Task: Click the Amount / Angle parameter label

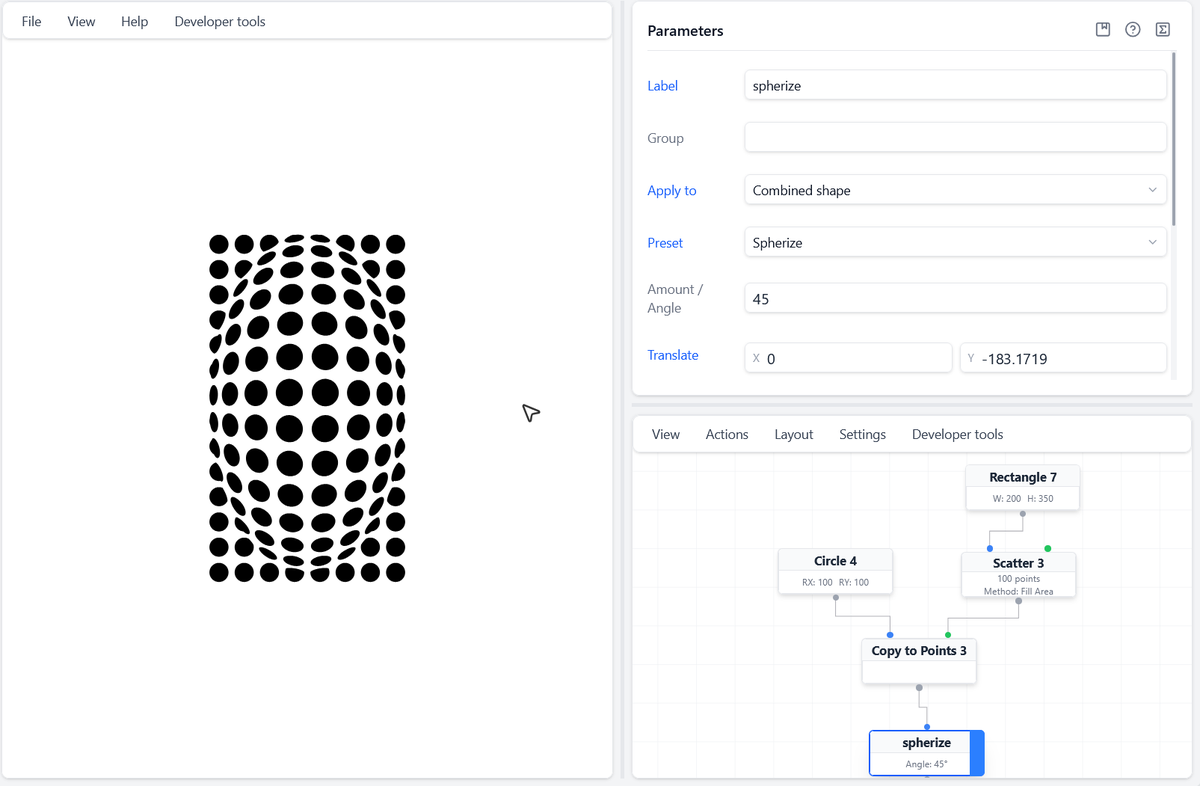Action: pos(675,299)
